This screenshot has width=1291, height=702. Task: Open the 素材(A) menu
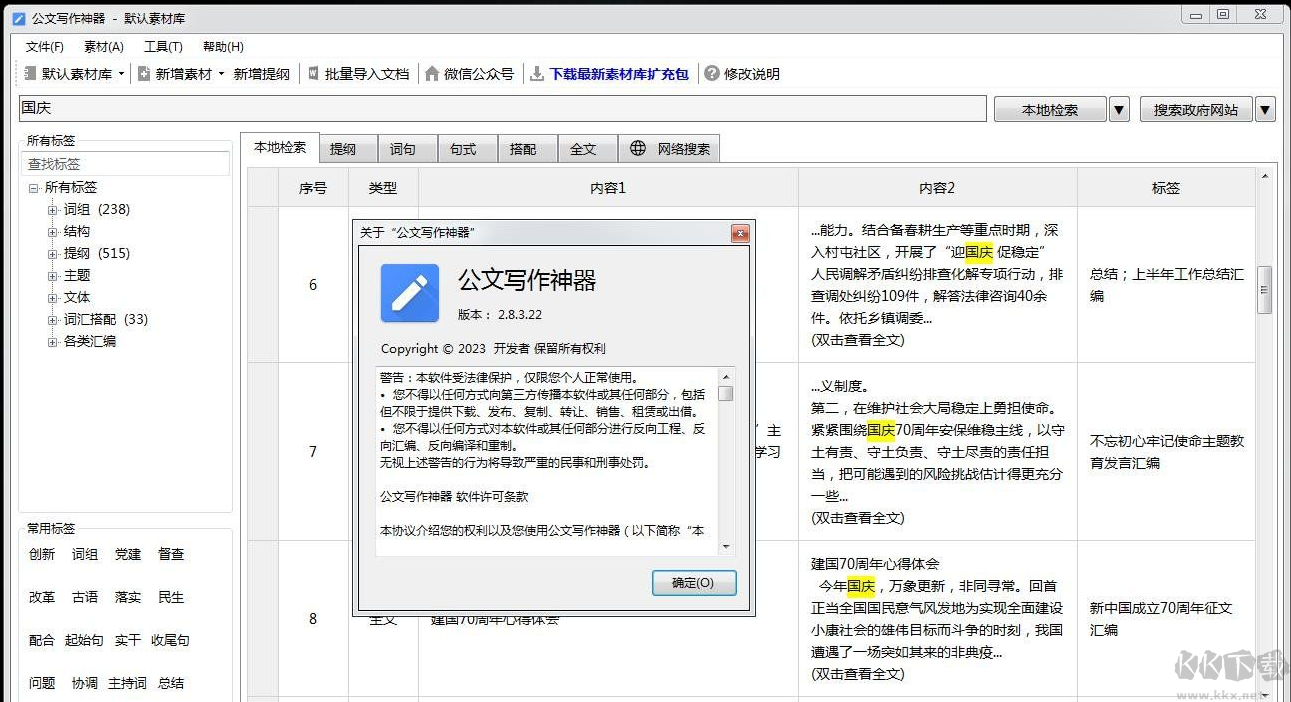tap(104, 47)
